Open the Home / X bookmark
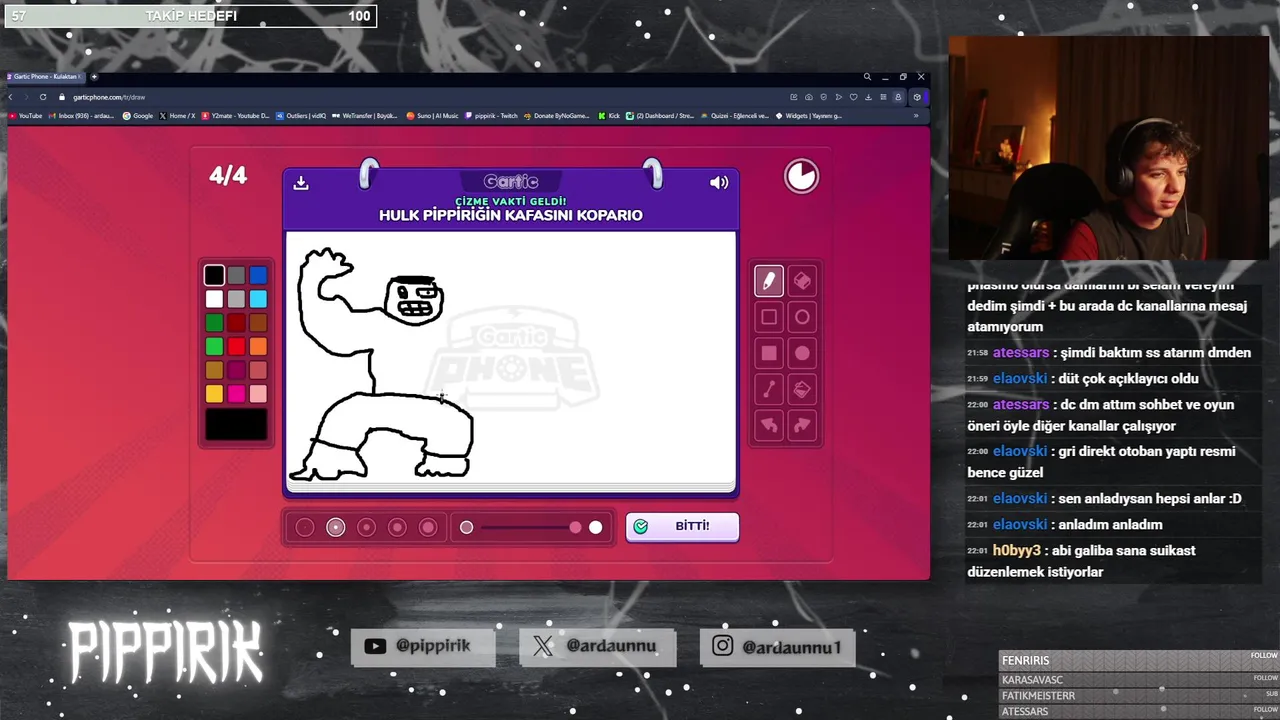 click(x=178, y=116)
